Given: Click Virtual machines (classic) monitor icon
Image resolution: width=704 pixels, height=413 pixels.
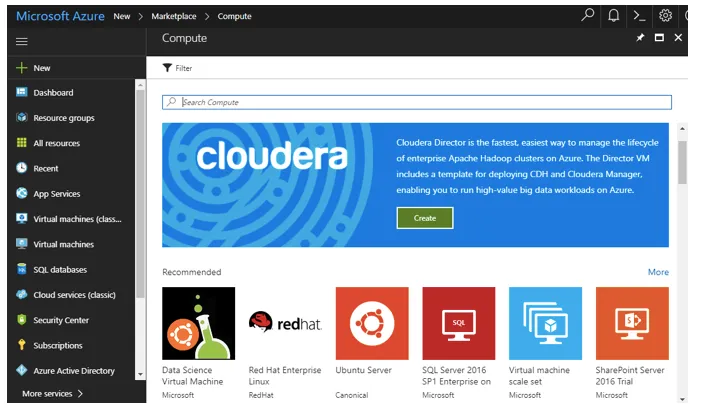Looking at the screenshot, I should click(x=22, y=219).
